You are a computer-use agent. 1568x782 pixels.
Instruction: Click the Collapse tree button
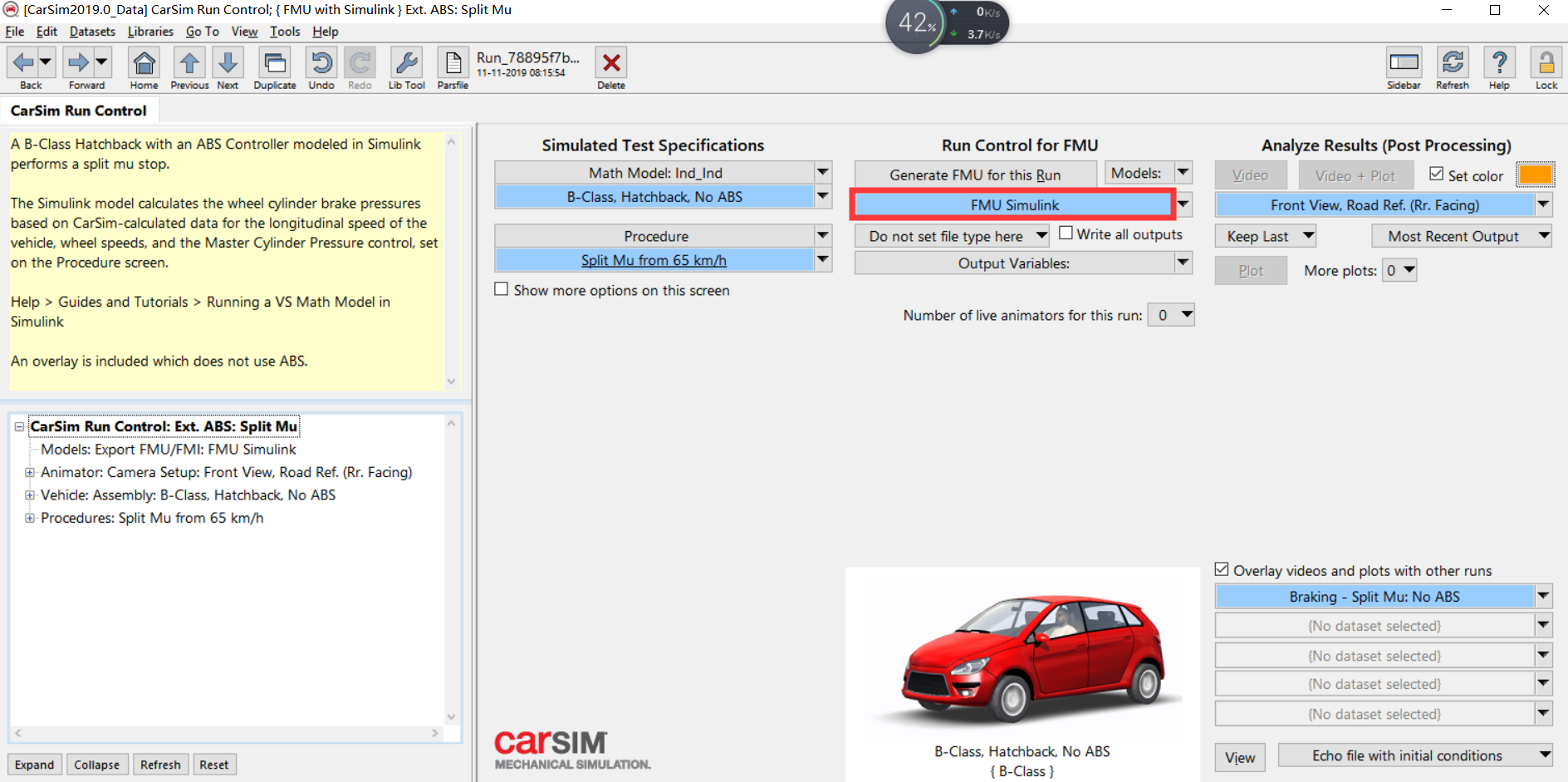click(96, 765)
